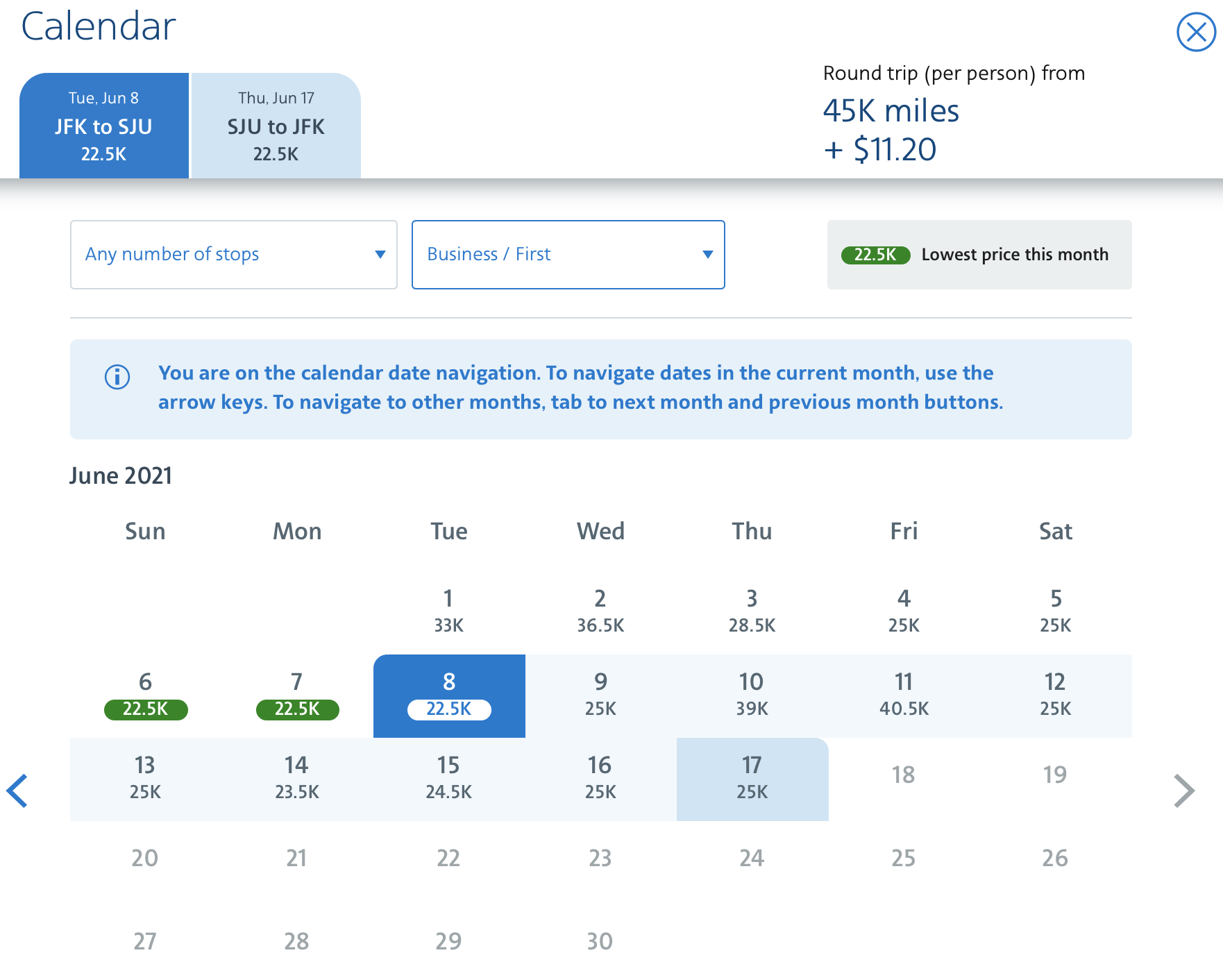This screenshot has height=980, width=1223.
Task: Choose June 1 with 33K miles
Action: click(x=448, y=611)
